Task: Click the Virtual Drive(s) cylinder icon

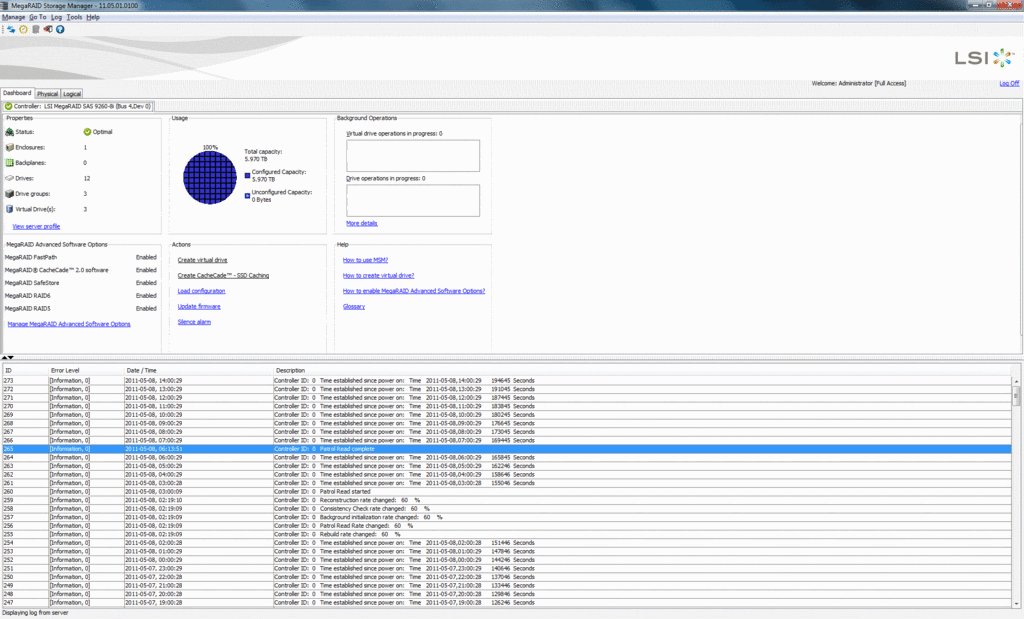Action: point(9,209)
